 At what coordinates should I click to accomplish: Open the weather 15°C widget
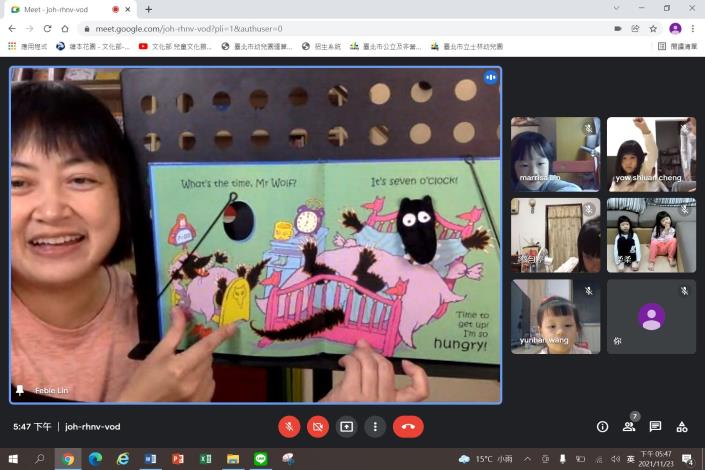pos(486,459)
